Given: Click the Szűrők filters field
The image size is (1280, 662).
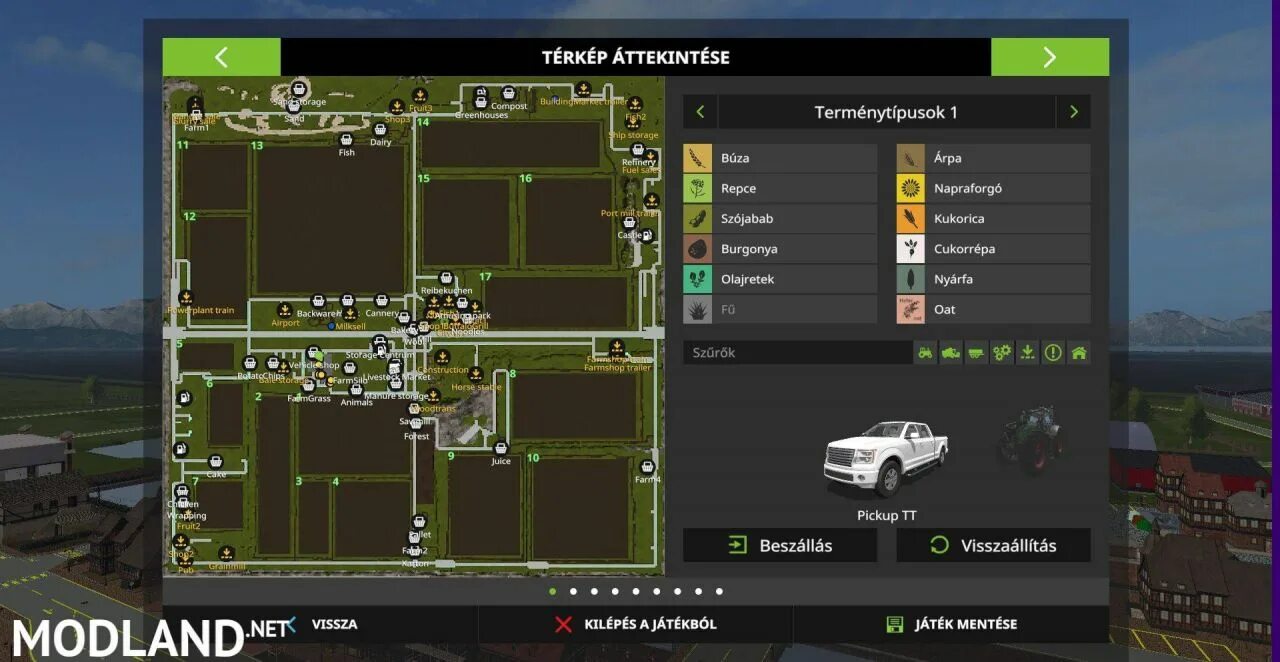Looking at the screenshot, I should [x=797, y=353].
